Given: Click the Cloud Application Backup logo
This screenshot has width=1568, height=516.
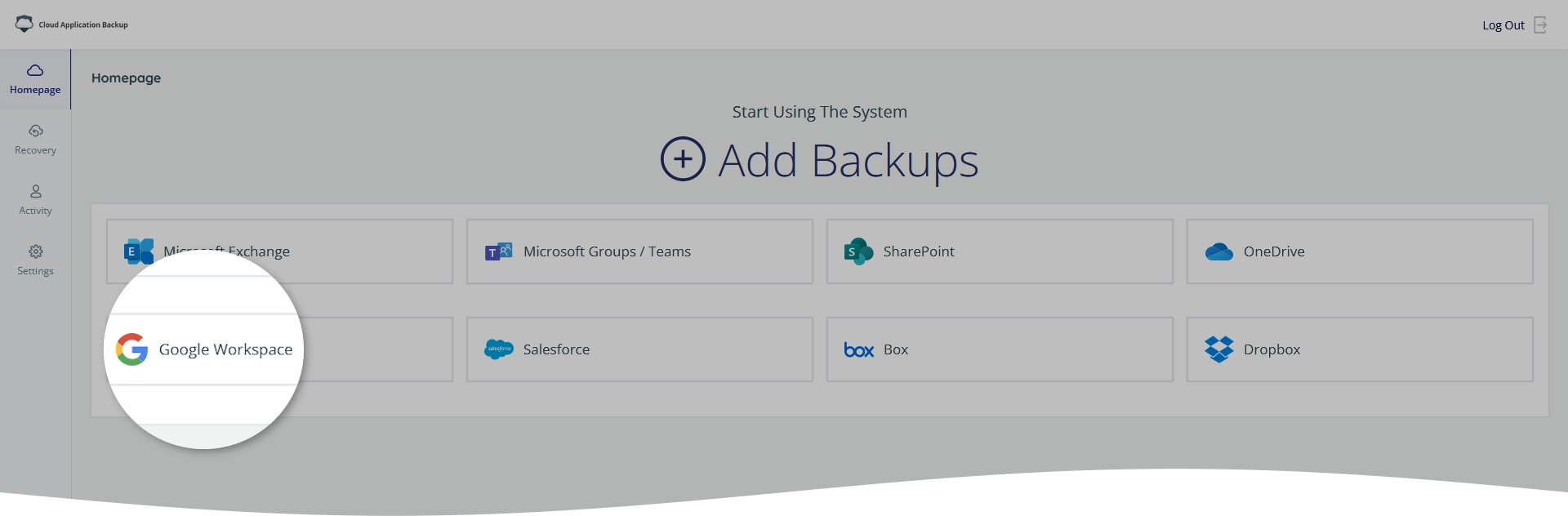Looking at the screenshot, I should point(72,24).
